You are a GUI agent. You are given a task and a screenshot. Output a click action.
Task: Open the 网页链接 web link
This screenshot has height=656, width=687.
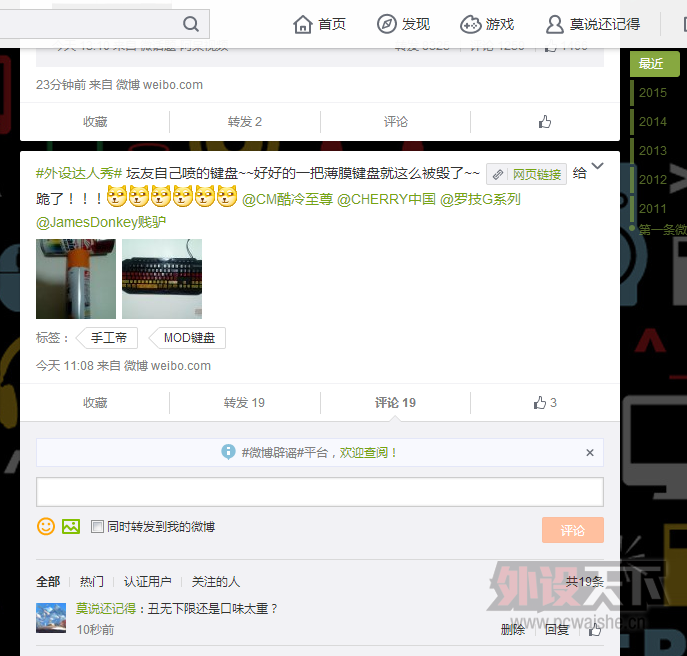click(526, 174)
